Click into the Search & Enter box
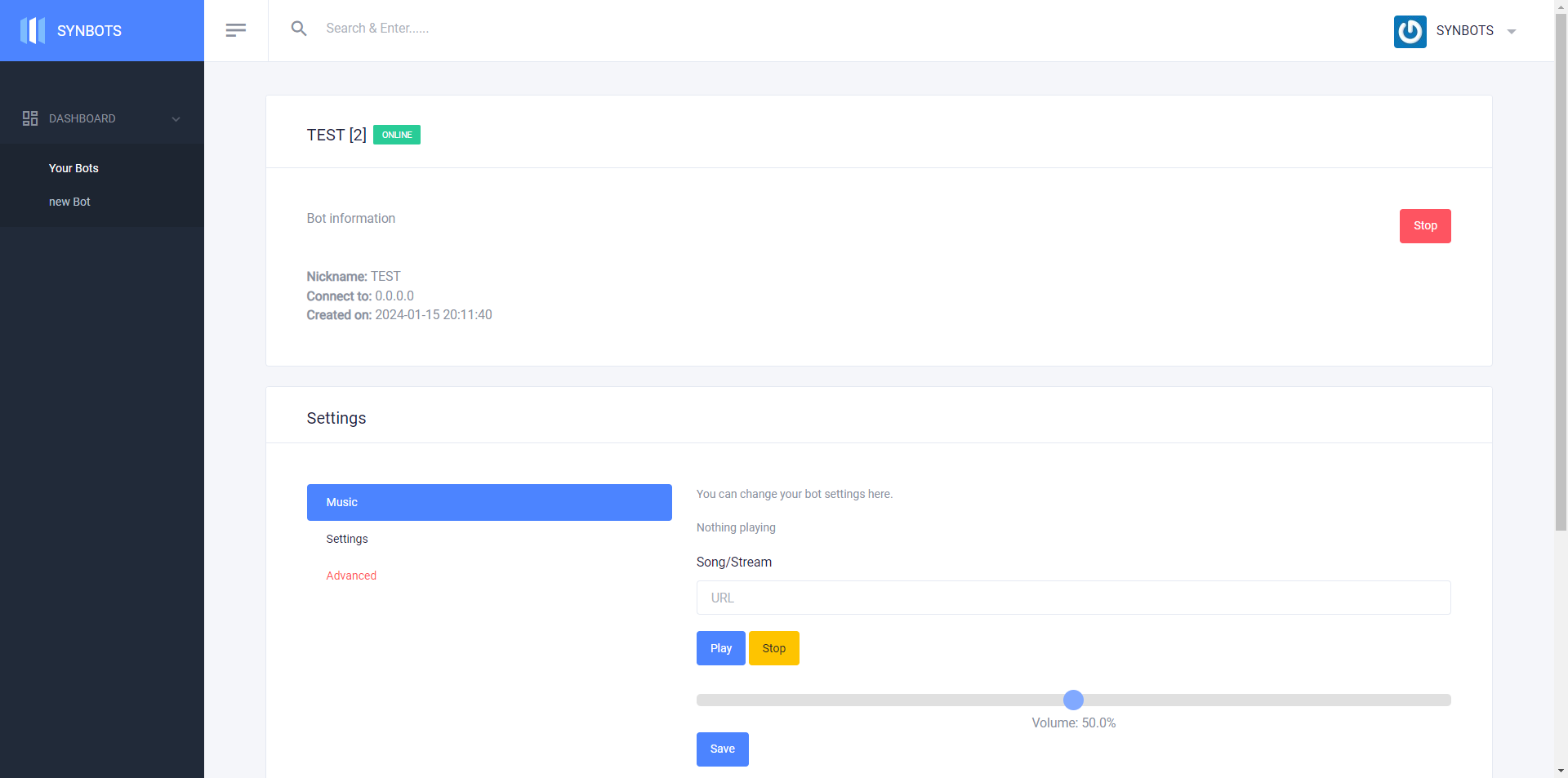The image size is (1568, 778). [490, 29]
